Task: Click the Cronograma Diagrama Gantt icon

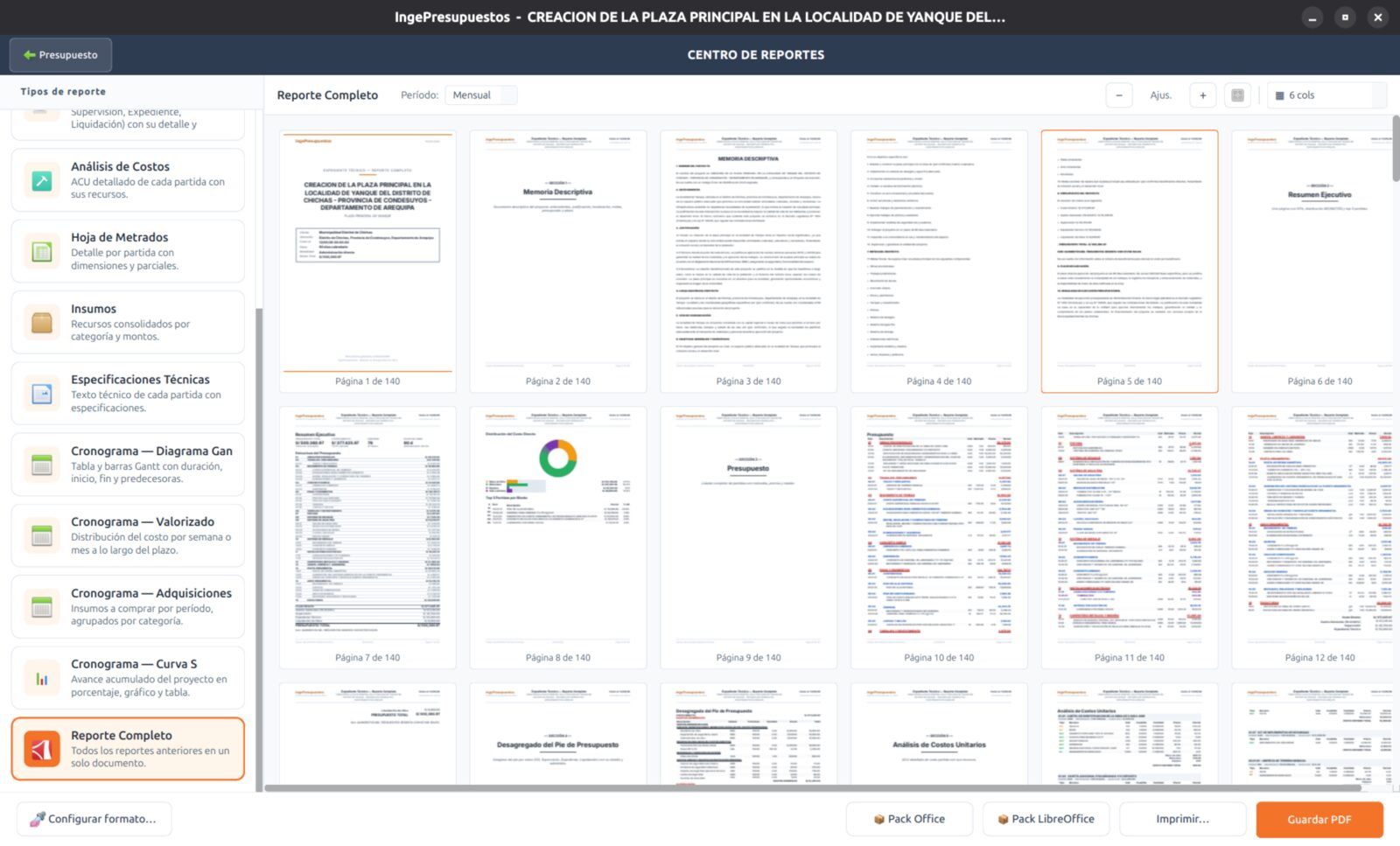Action: (42, 465)
